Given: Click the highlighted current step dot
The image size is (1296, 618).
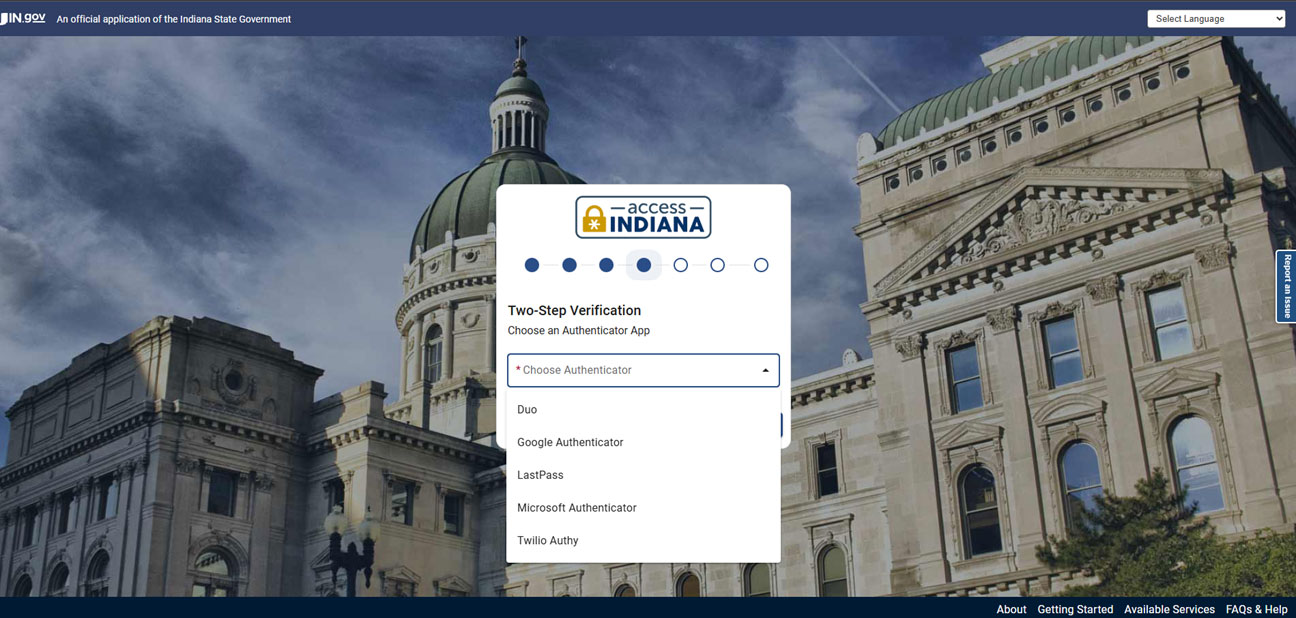Looking at the screenshot, I should 644,265.
